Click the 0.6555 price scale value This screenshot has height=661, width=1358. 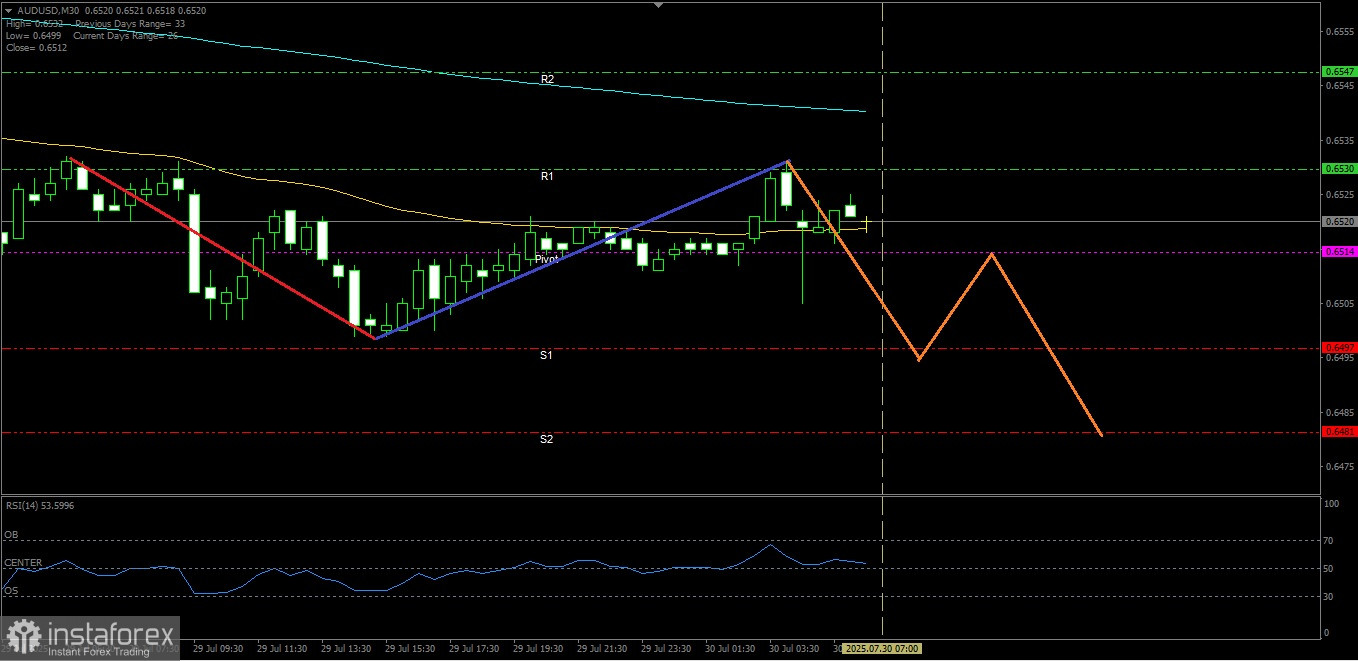(1340, 31)
